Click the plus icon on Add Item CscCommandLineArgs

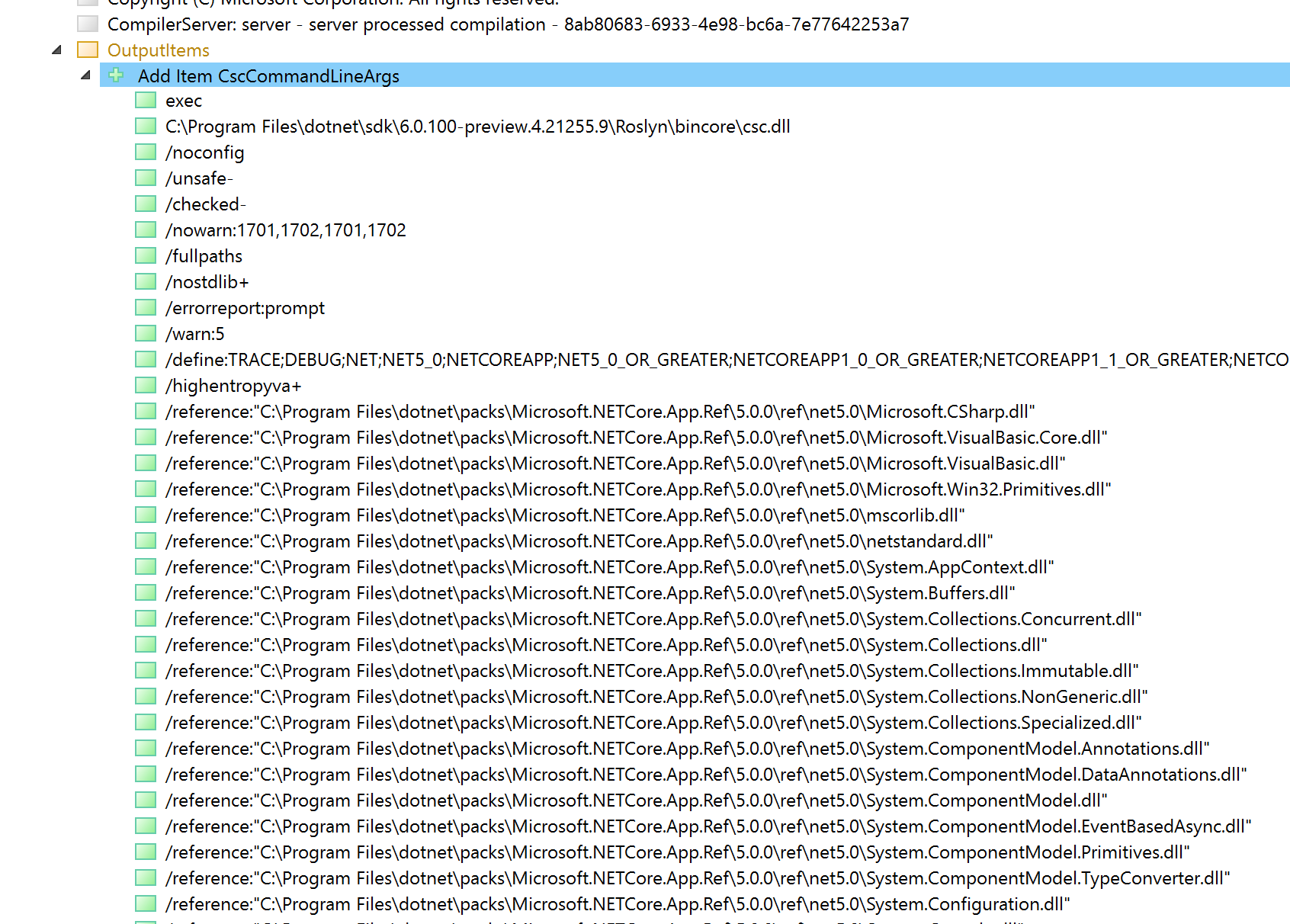116,75
